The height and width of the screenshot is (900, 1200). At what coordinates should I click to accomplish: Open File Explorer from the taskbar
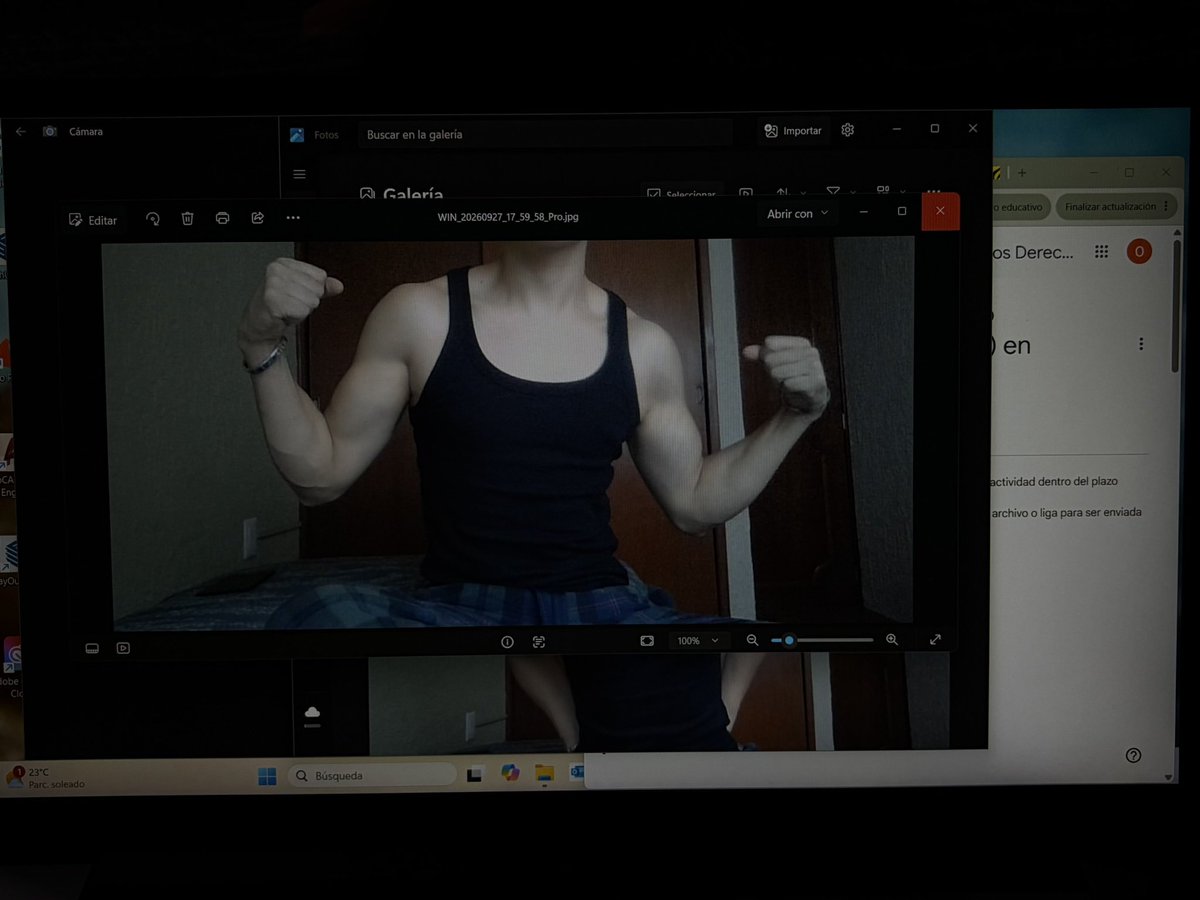pyautogui.click(x=544, y=773)
